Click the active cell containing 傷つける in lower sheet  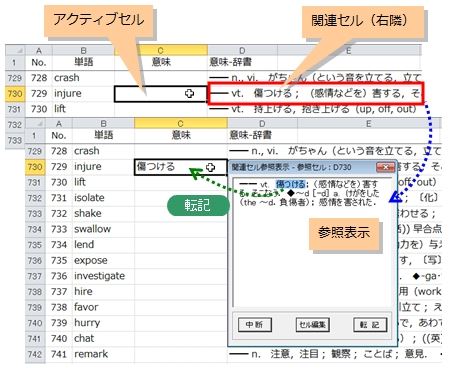coord(181,167)
